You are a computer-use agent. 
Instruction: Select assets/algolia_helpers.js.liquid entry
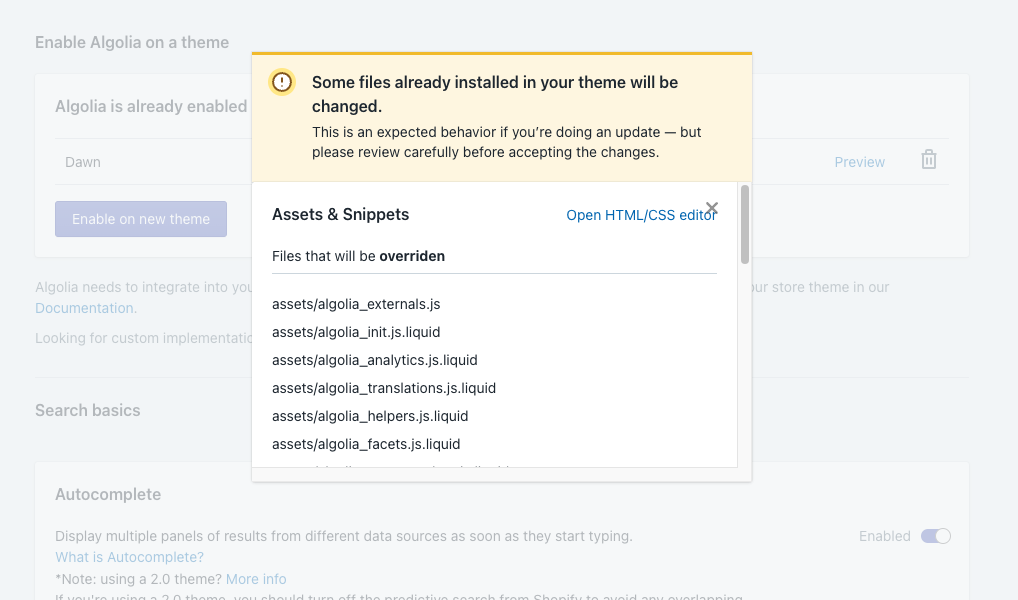pyautogui.click(x=370, y=416)
